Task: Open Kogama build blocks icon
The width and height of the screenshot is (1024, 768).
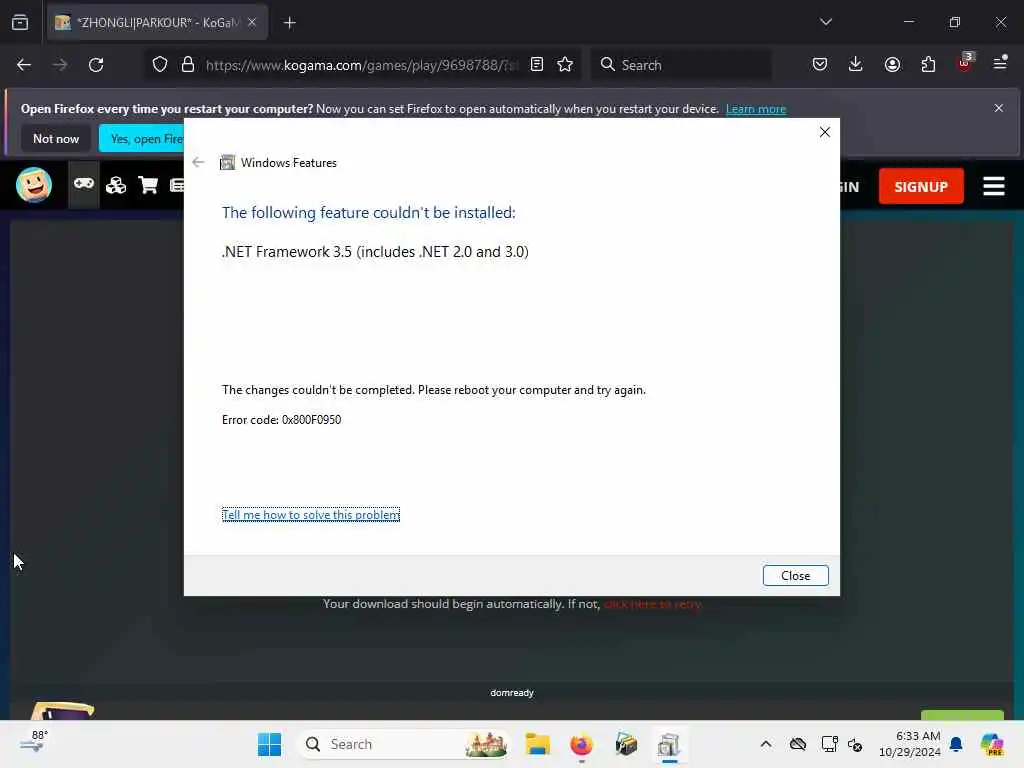Action: coord(116,185)
